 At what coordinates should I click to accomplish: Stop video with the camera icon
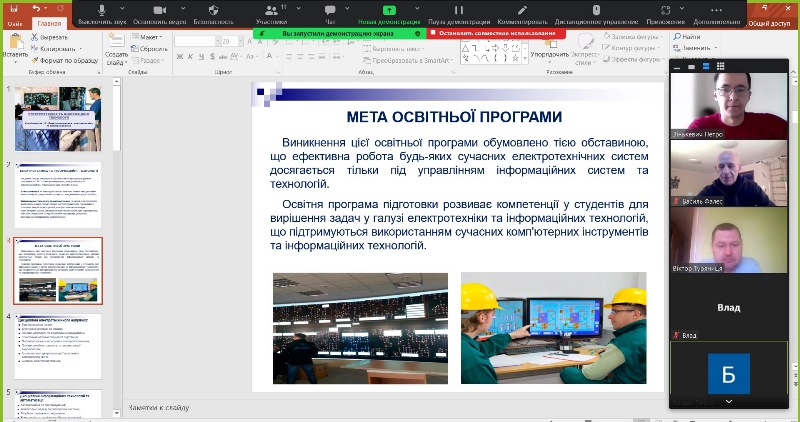click(x=160, y=14)
